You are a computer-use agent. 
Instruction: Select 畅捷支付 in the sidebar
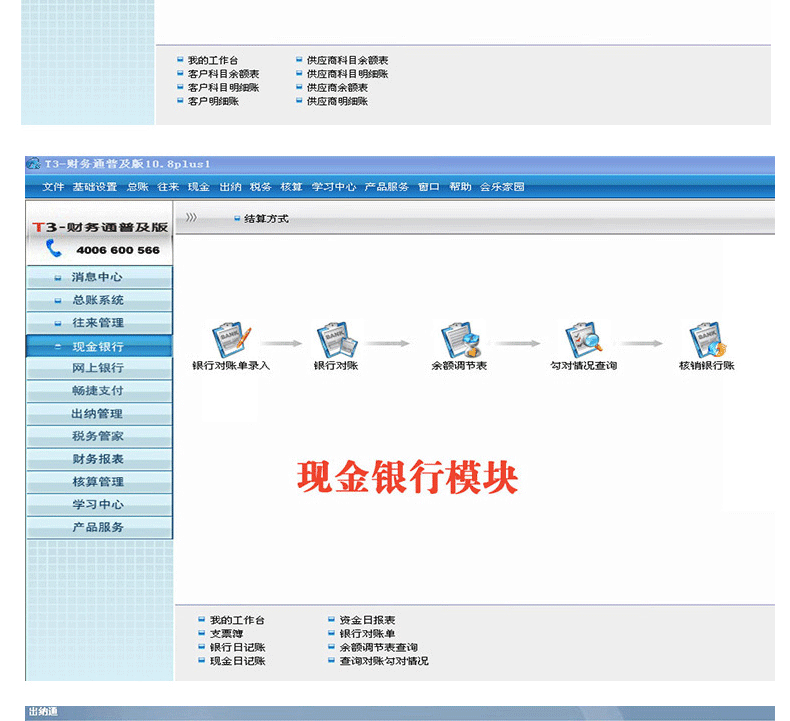(x=99, y=391)
